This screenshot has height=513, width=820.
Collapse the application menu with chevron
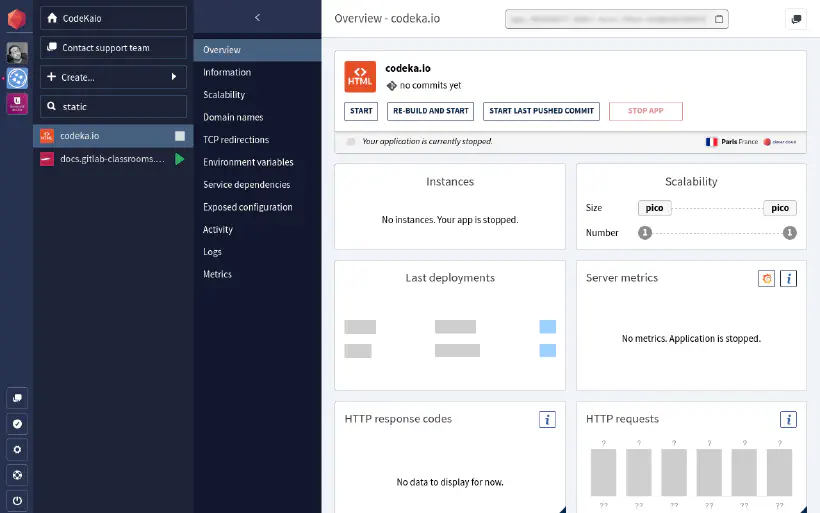coord(257,18)
